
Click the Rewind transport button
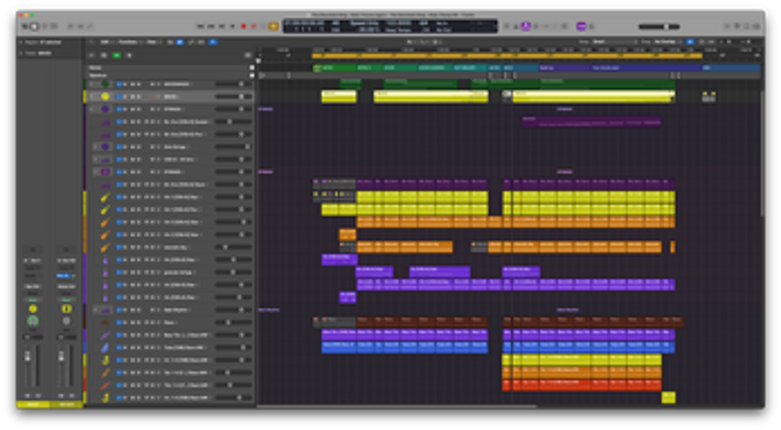[x=200, y=26]
